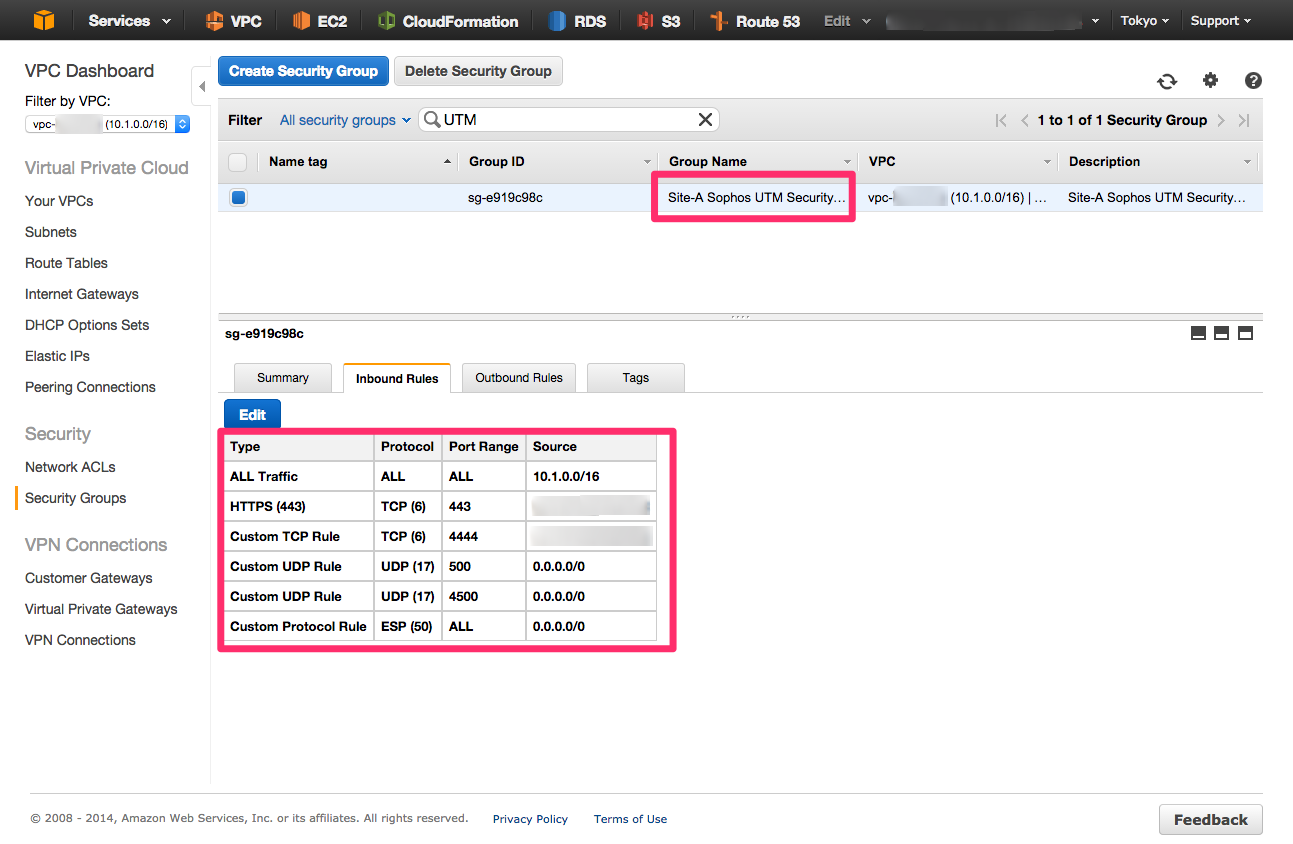Screen dimensions: 1293x844
Task: Open the help question mark icon
Action: pyautogui.click(x=1253, y=81)
